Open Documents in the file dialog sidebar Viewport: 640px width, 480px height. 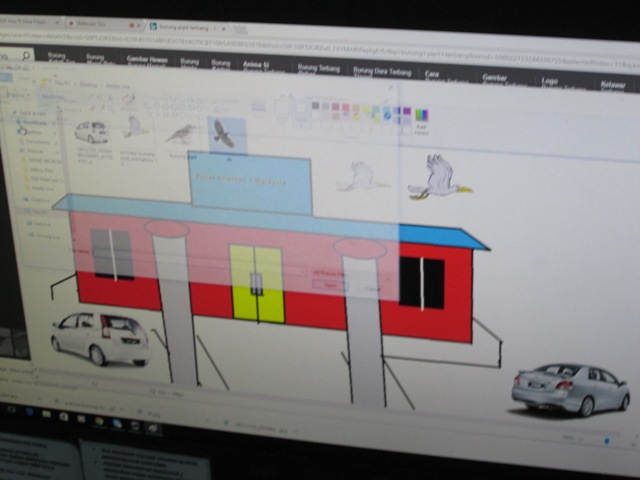click(36, 142)
